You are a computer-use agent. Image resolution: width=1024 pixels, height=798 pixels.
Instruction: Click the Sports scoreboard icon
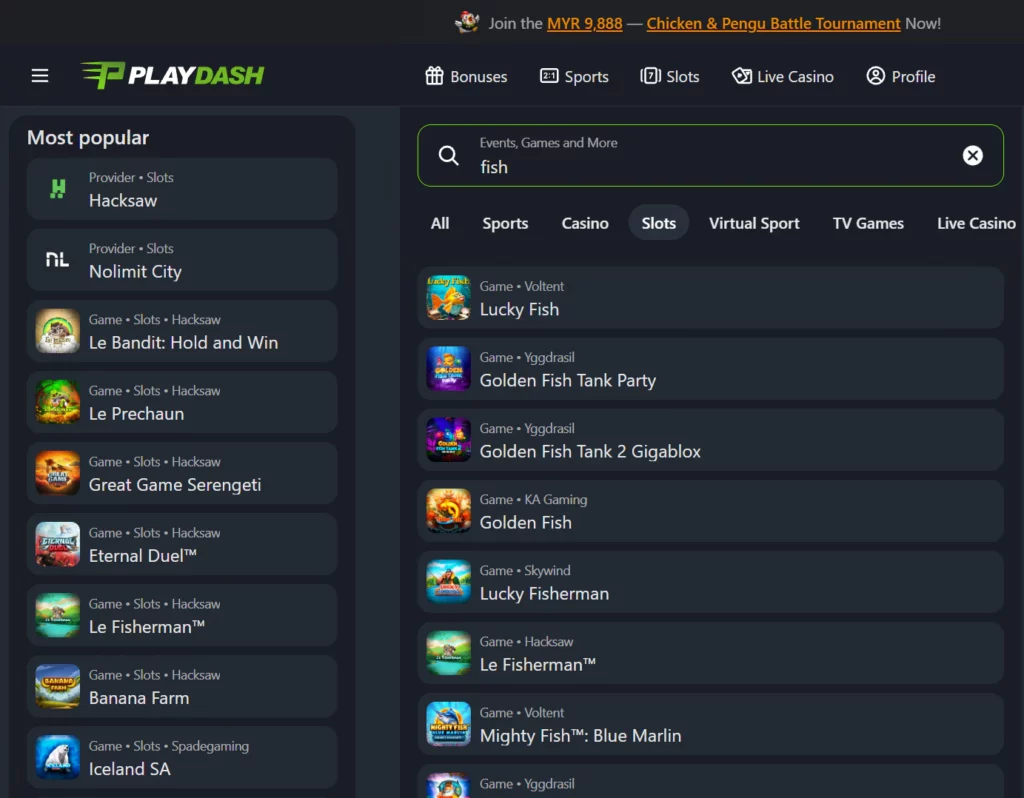[x=549, y=76]
